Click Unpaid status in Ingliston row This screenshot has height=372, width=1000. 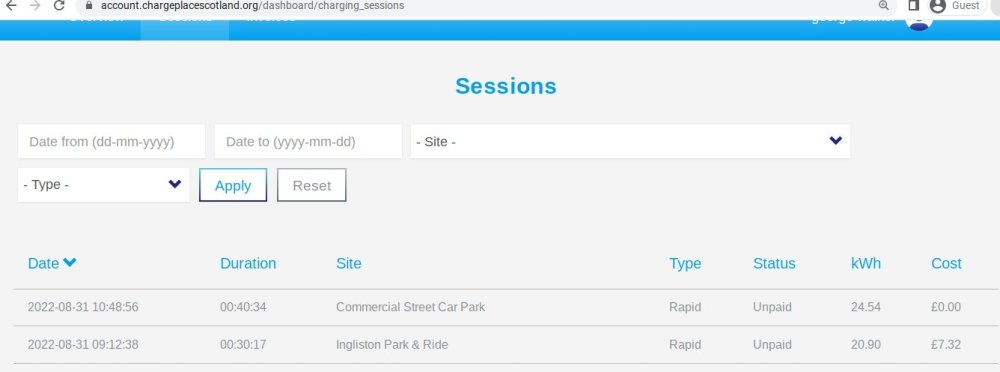pos(772,345)
